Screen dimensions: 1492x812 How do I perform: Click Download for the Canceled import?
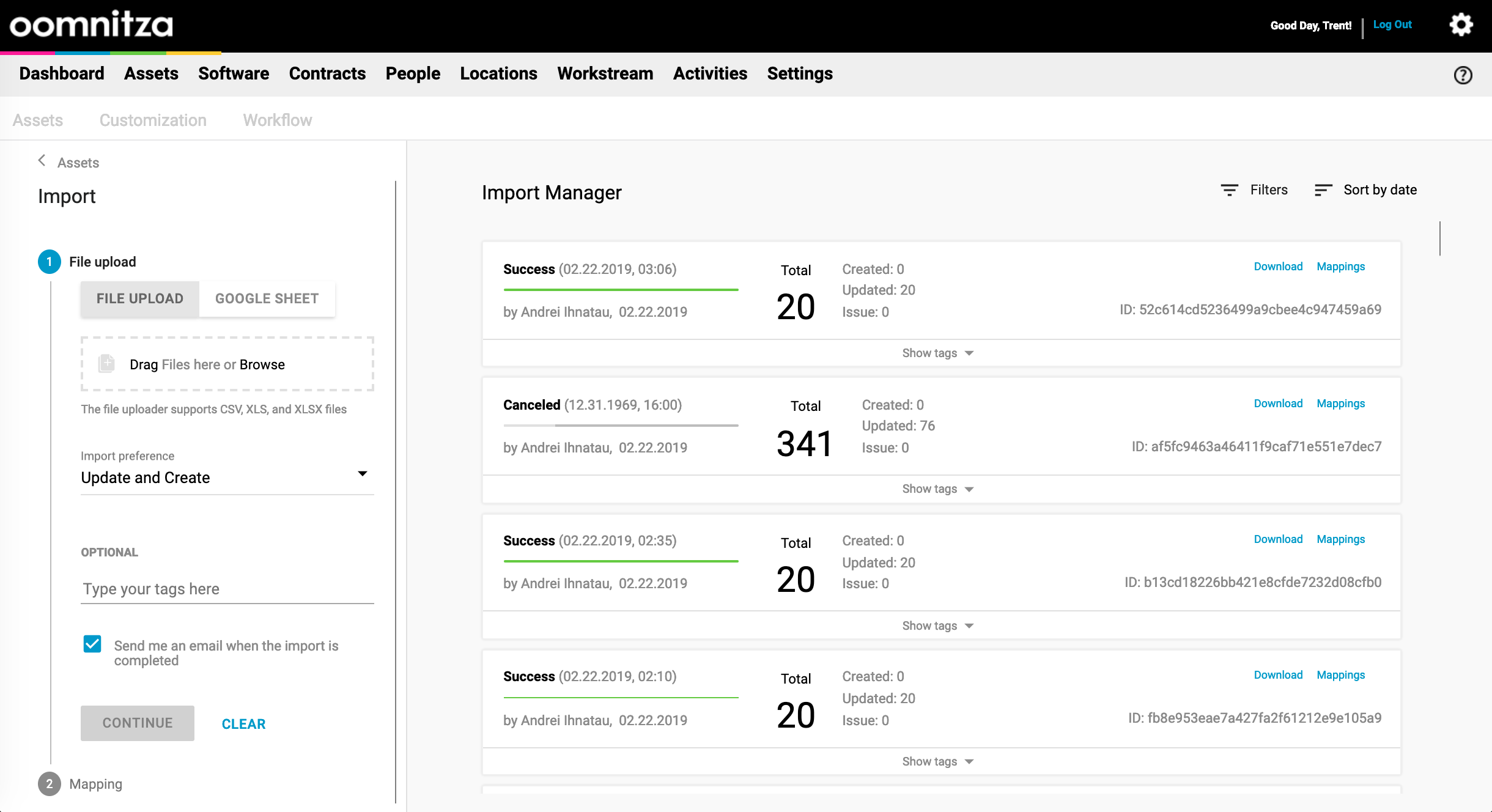(x=1278, y=403)
